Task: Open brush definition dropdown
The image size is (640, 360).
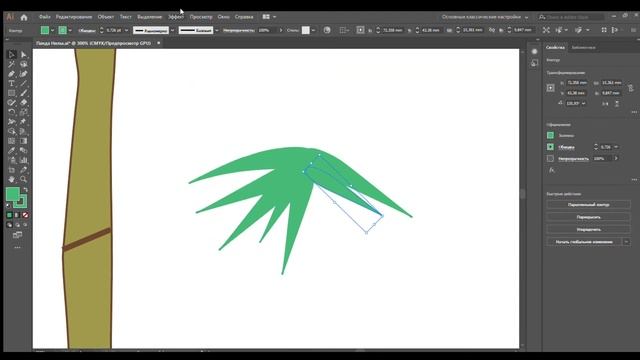Action: click(216, 30)
